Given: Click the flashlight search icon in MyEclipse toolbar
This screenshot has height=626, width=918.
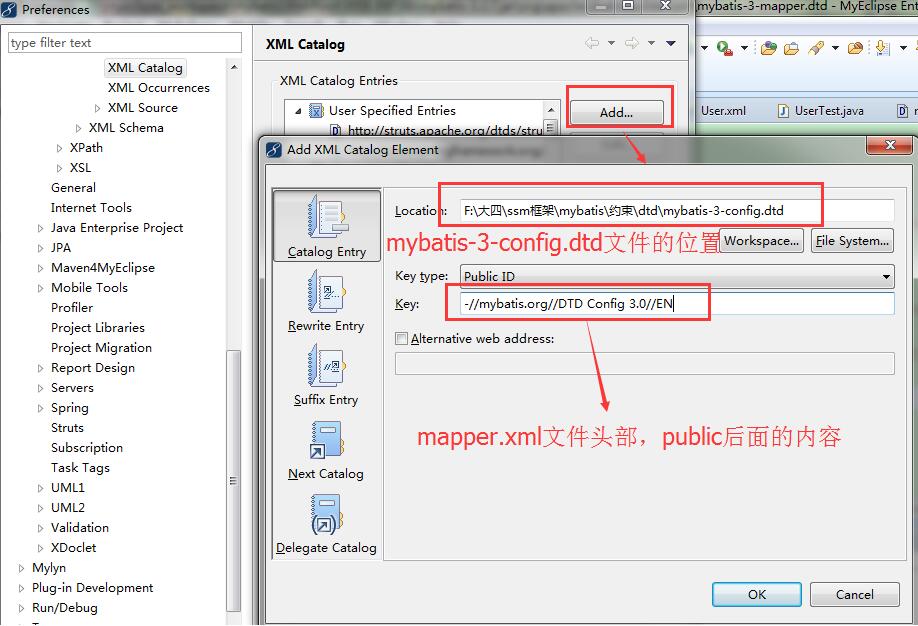Looking at the screenshot, I should [816, 48].
